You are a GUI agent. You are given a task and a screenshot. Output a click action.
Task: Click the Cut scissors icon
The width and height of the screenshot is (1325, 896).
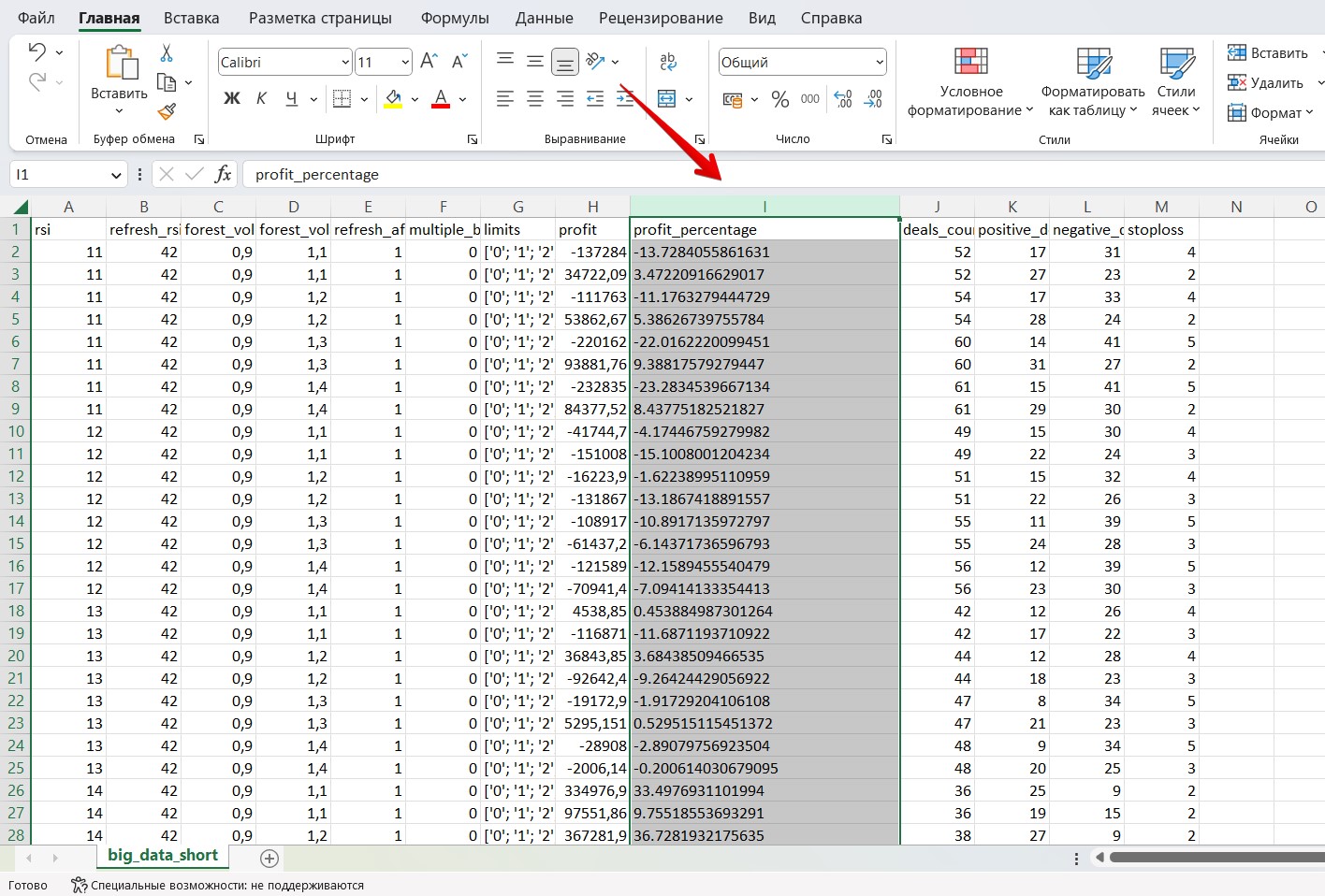[x=167, y=53]
